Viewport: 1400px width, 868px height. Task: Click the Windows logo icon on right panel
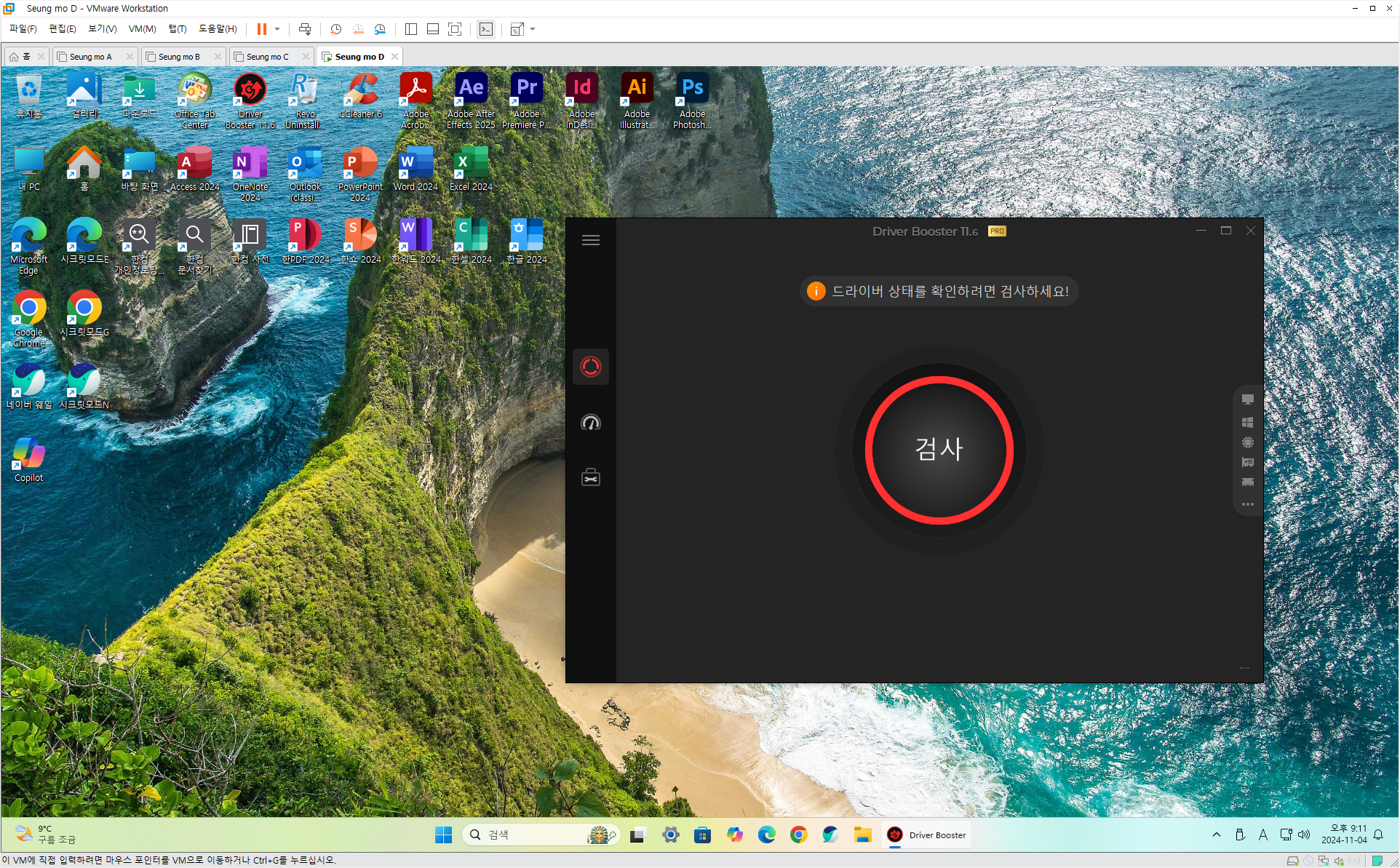coord(1247,422)
